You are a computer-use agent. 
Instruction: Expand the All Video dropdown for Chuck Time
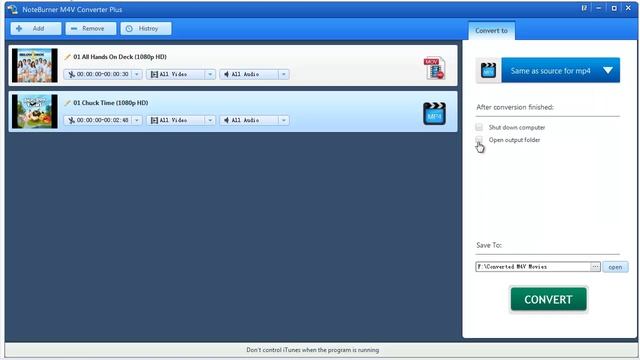210,120
